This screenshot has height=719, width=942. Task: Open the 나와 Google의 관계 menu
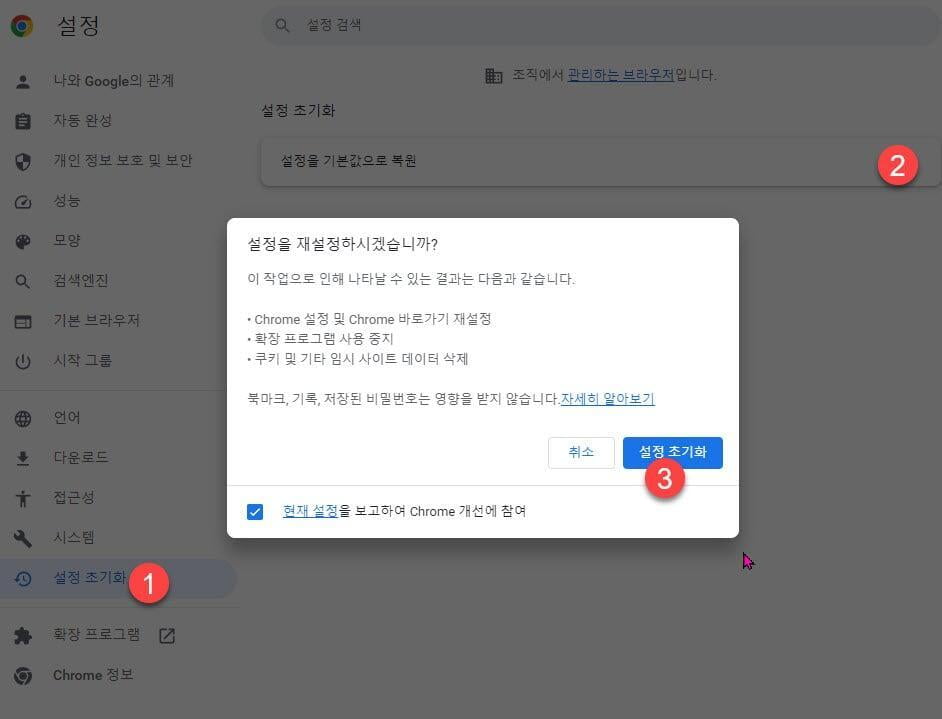[114, 81]
